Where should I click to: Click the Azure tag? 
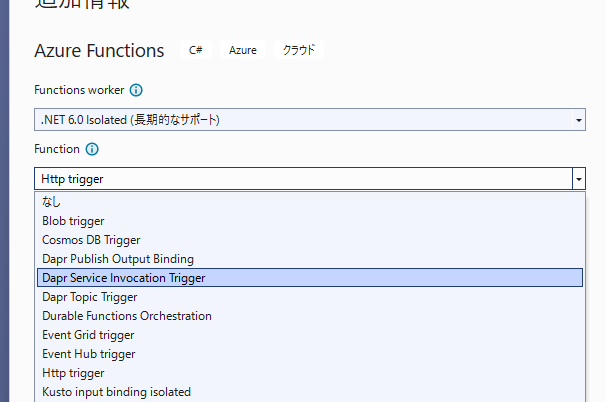coord(243,50)
